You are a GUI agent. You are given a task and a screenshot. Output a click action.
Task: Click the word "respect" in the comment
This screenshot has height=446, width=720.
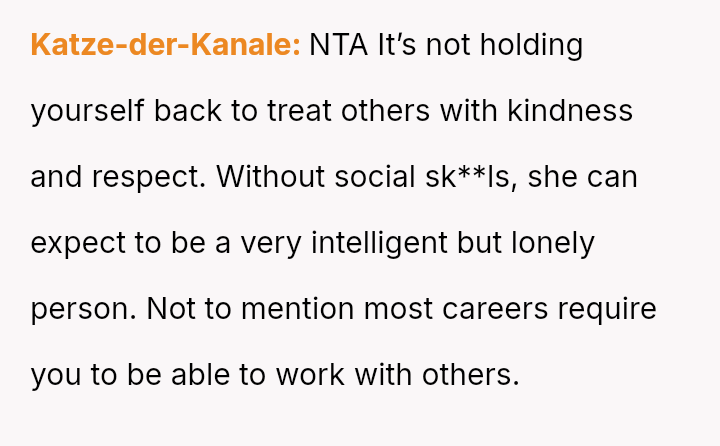coord(148,177)
